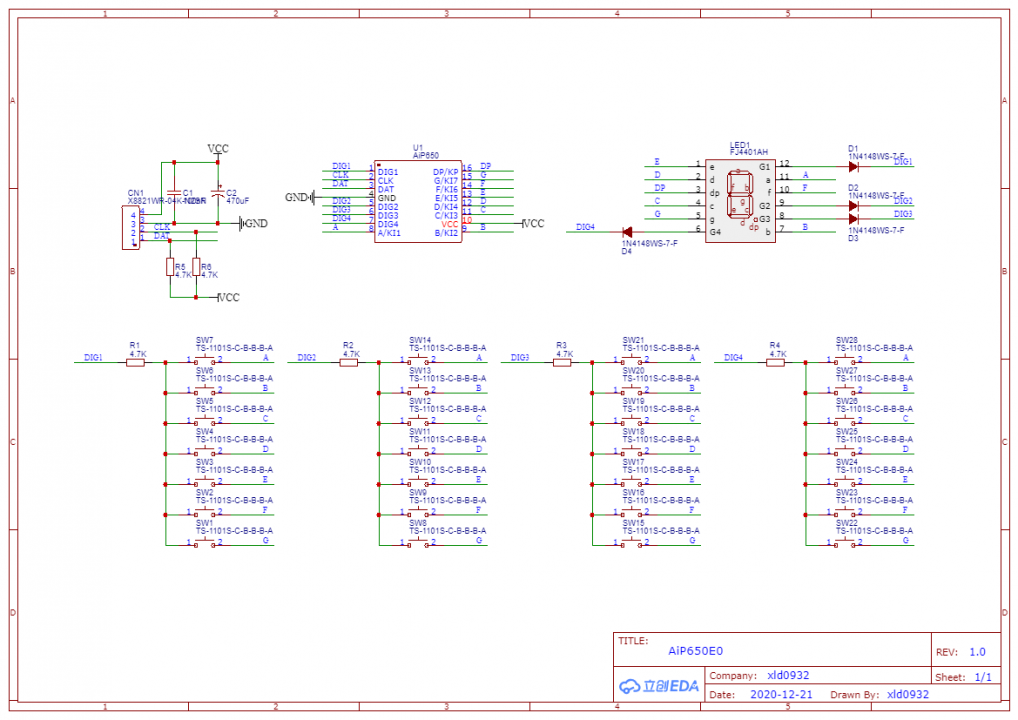Select push button SW7 symbol
Image resolution: width=1018 pixels, height=720 pixels.
205,360
